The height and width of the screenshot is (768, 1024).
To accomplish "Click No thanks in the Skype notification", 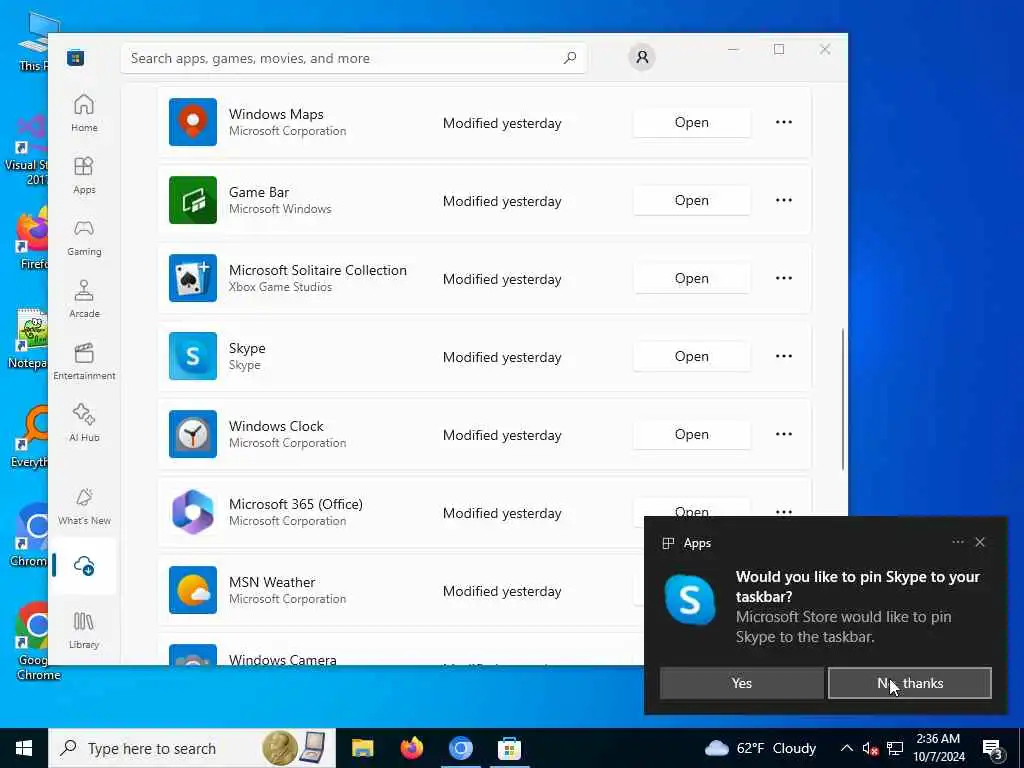I will point(910,683).
